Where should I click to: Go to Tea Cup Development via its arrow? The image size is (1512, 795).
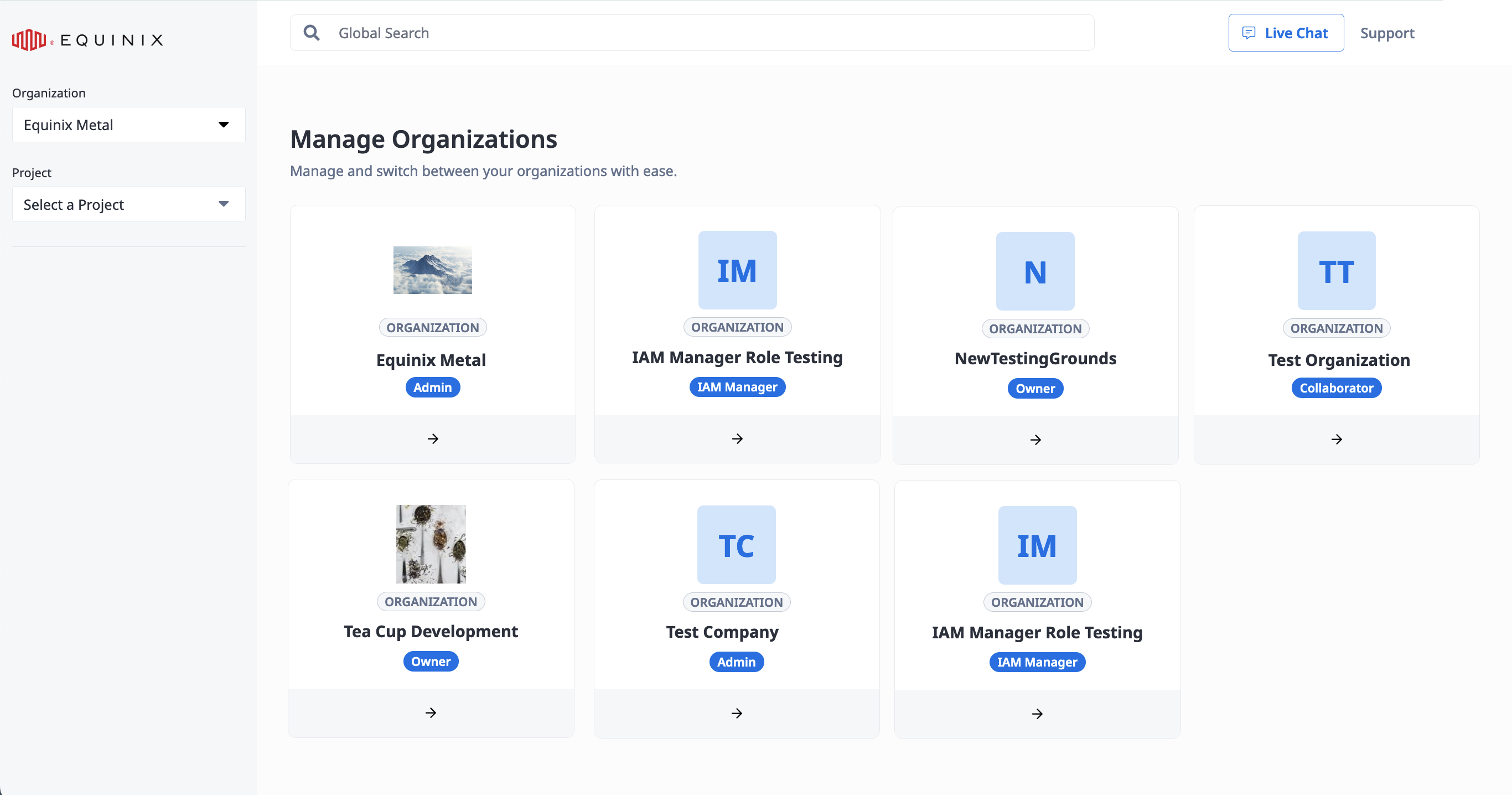point(431,713)
